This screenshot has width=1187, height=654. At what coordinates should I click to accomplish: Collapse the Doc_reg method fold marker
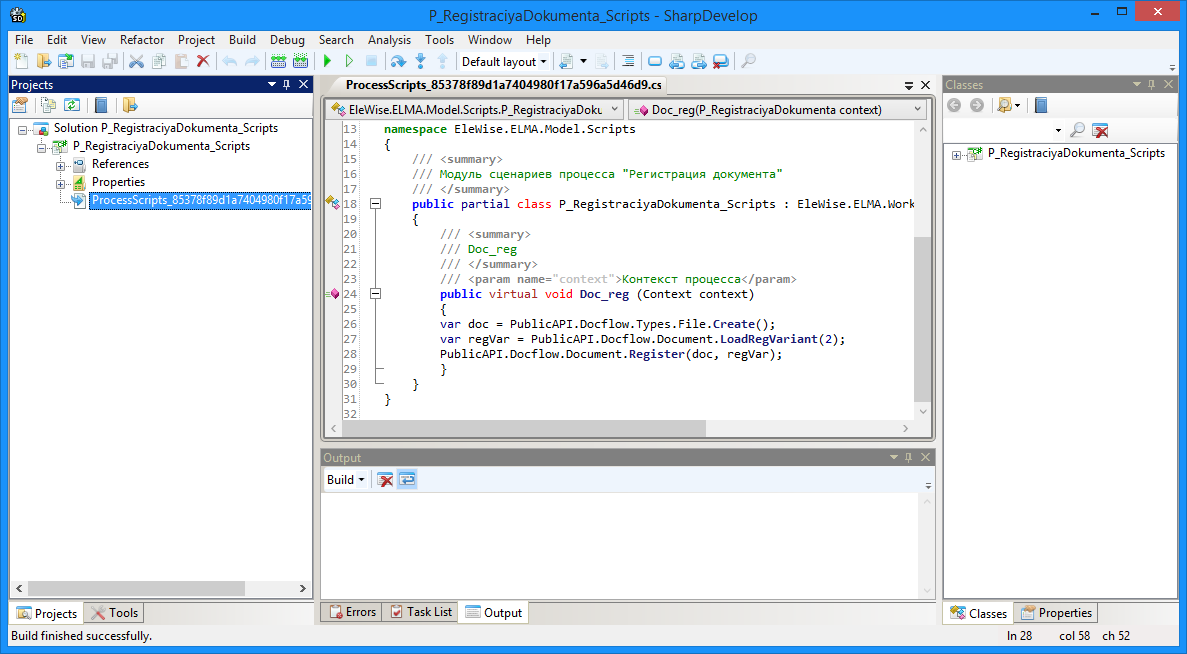[x=377, y=294]
